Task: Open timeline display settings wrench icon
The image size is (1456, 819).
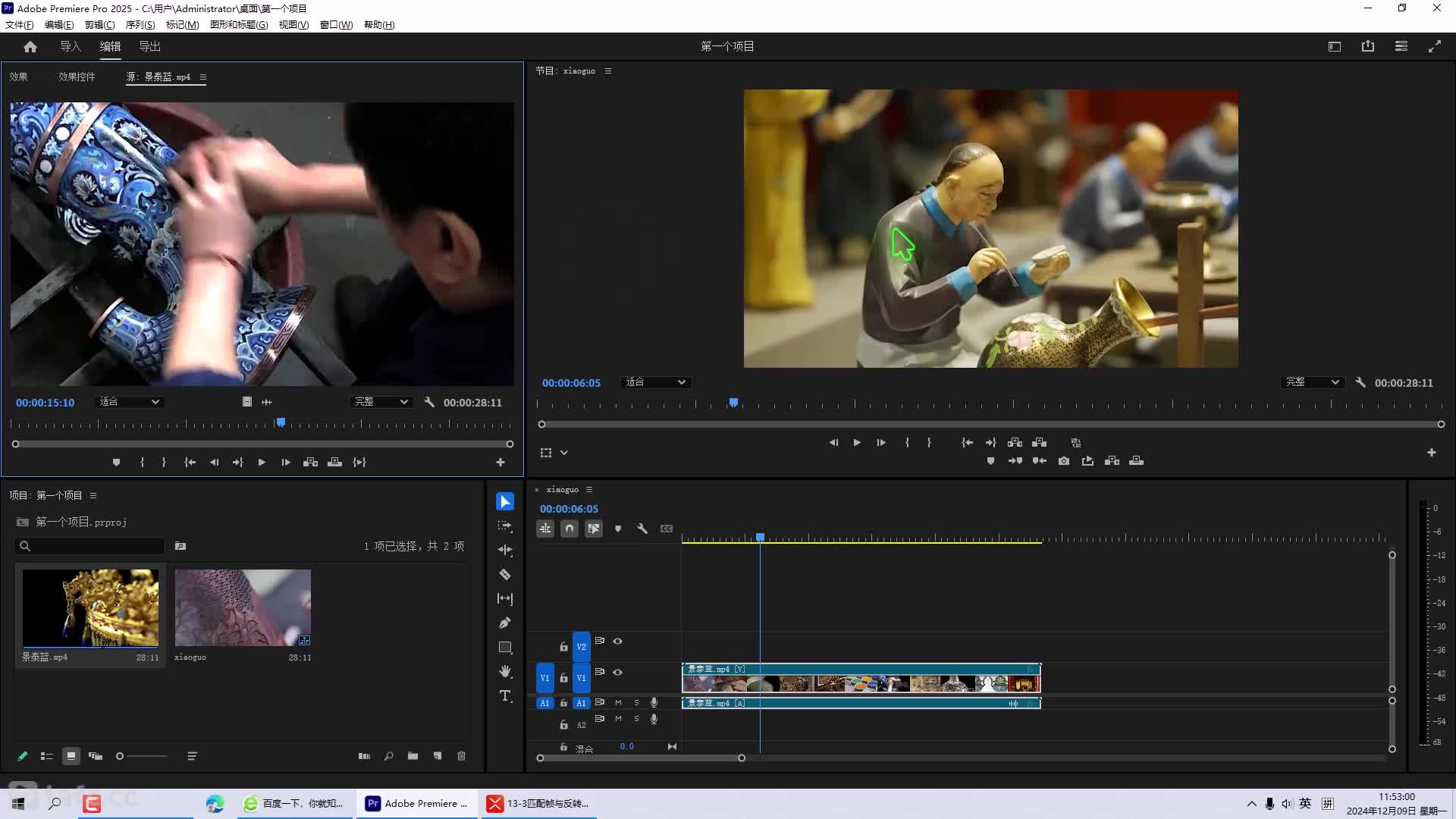Action: pos(642,529)
